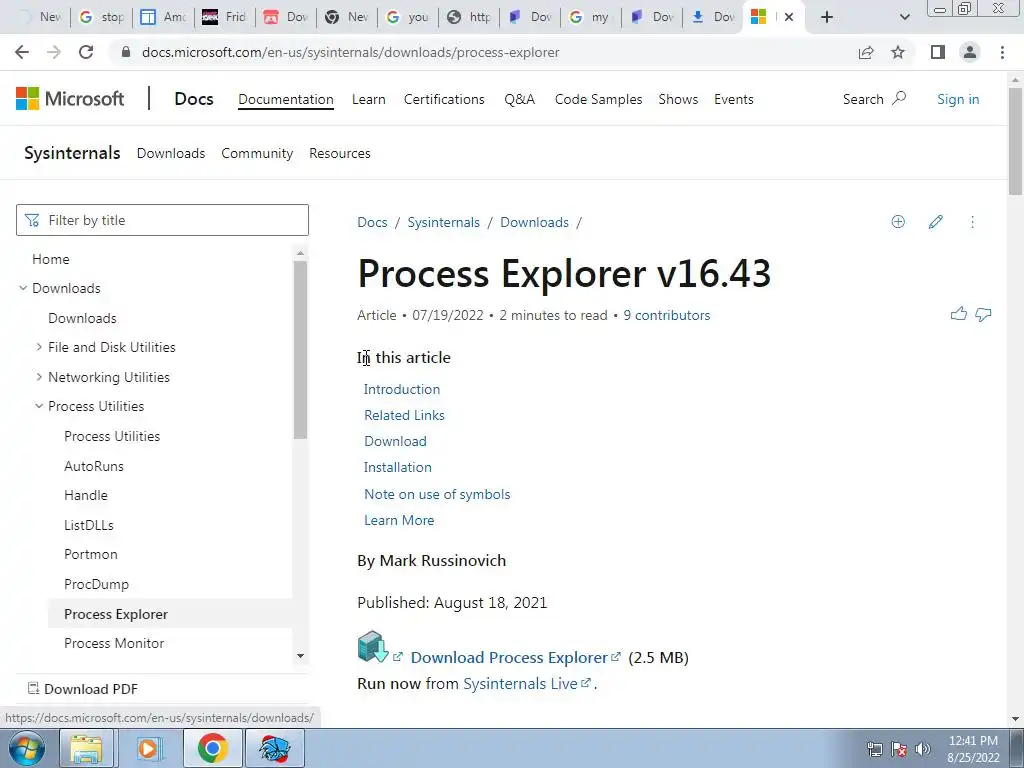Click the network tray icon
1024x768 pixels.
[874, 749]
